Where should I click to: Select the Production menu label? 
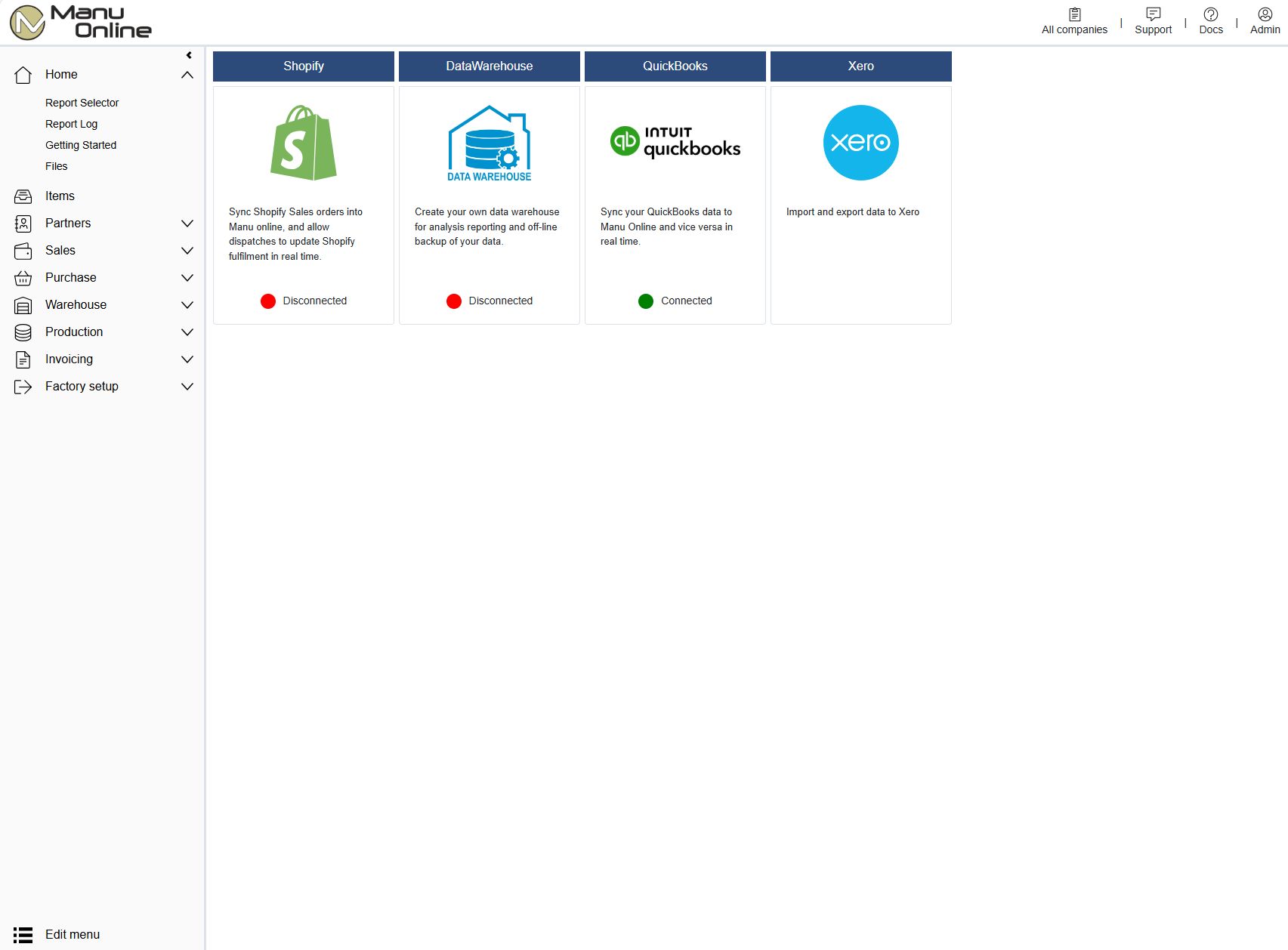tap(74, 332)
